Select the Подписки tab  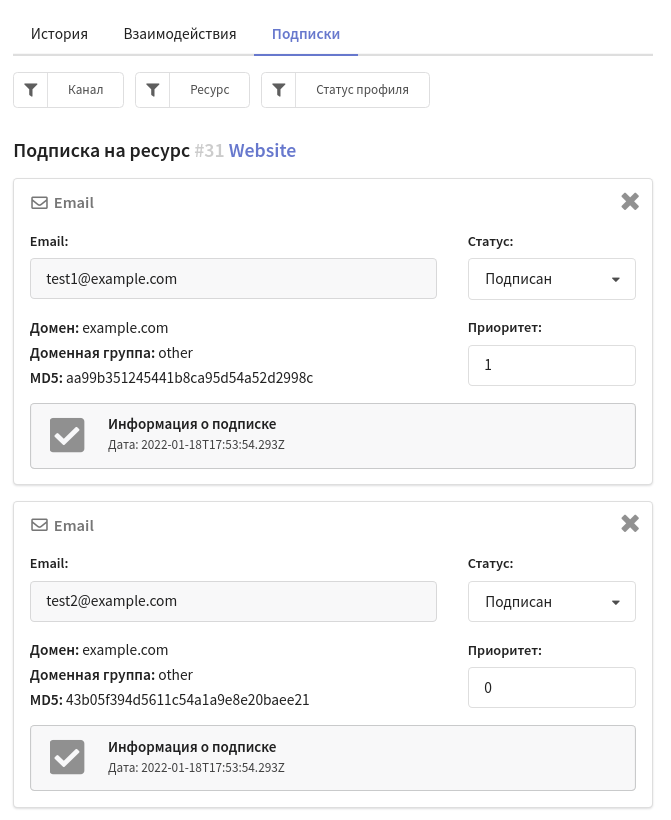[306, 34]
